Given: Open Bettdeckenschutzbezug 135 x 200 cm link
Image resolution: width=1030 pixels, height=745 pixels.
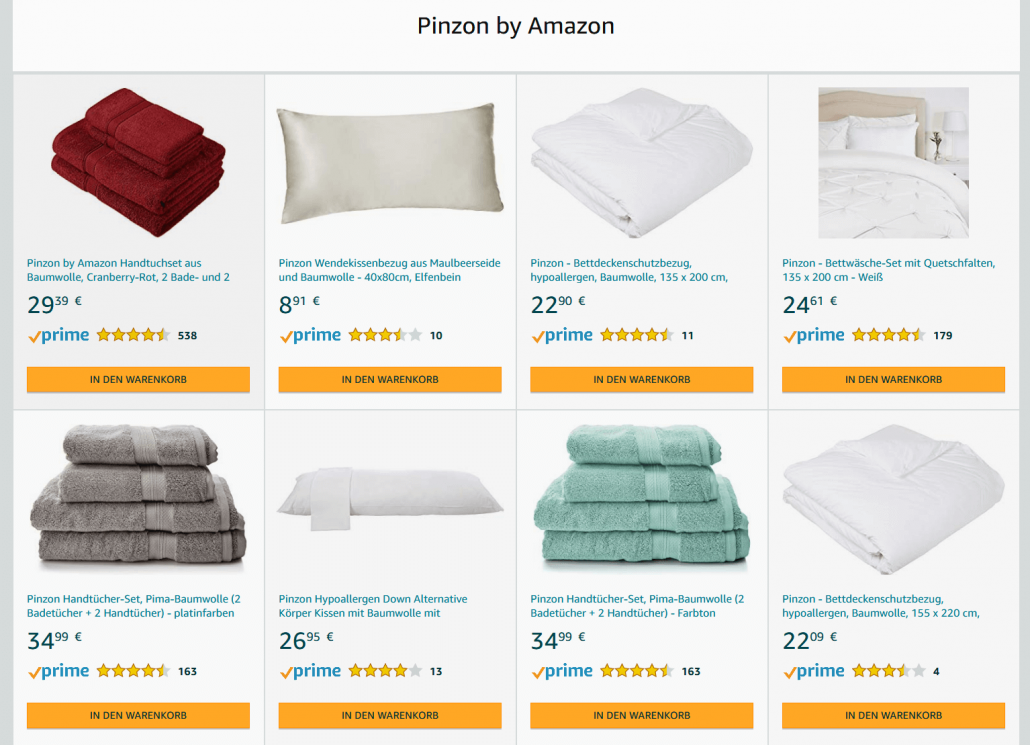Looking at the screenshot, I should [x=629, y=270].
